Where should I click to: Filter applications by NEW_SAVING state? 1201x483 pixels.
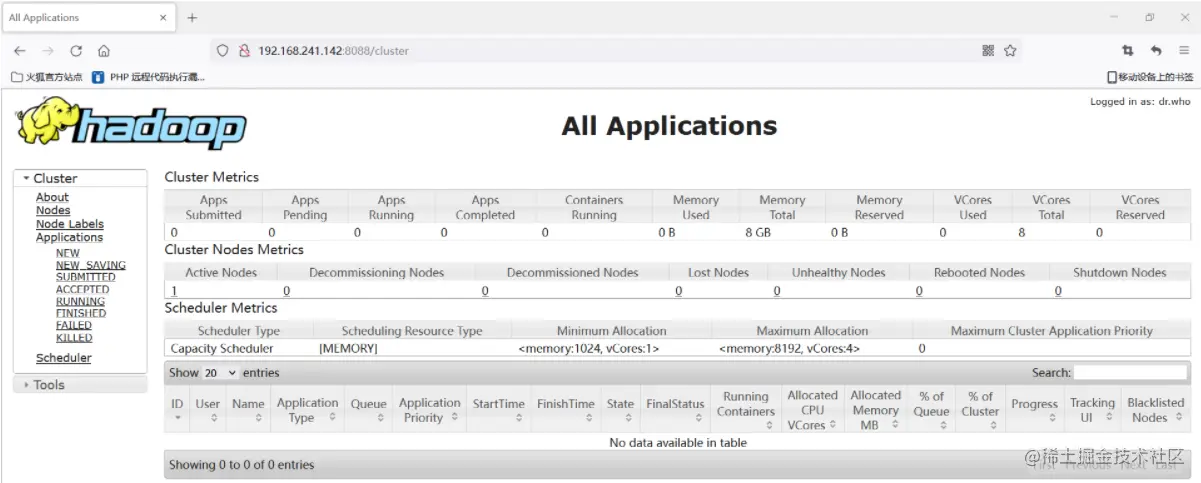(91, 265)
